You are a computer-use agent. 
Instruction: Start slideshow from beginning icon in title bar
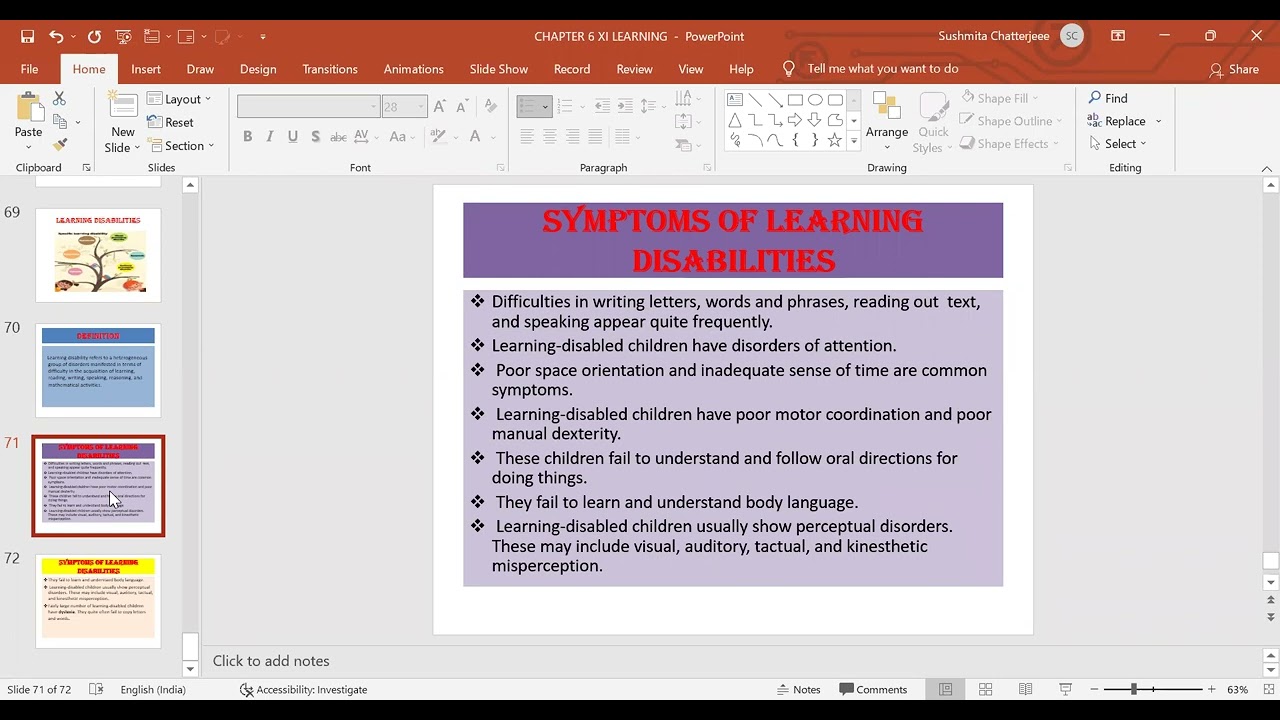tap(124, 36)
